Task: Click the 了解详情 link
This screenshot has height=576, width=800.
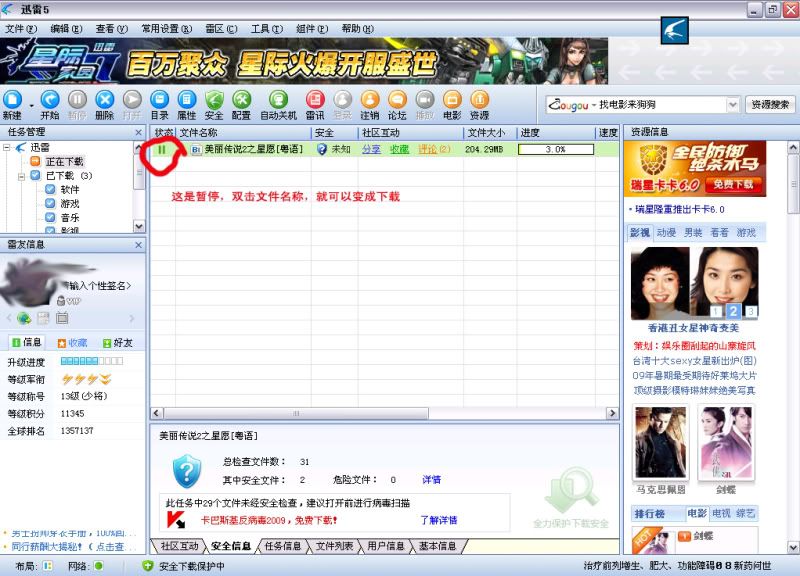Action: point(438,520)
